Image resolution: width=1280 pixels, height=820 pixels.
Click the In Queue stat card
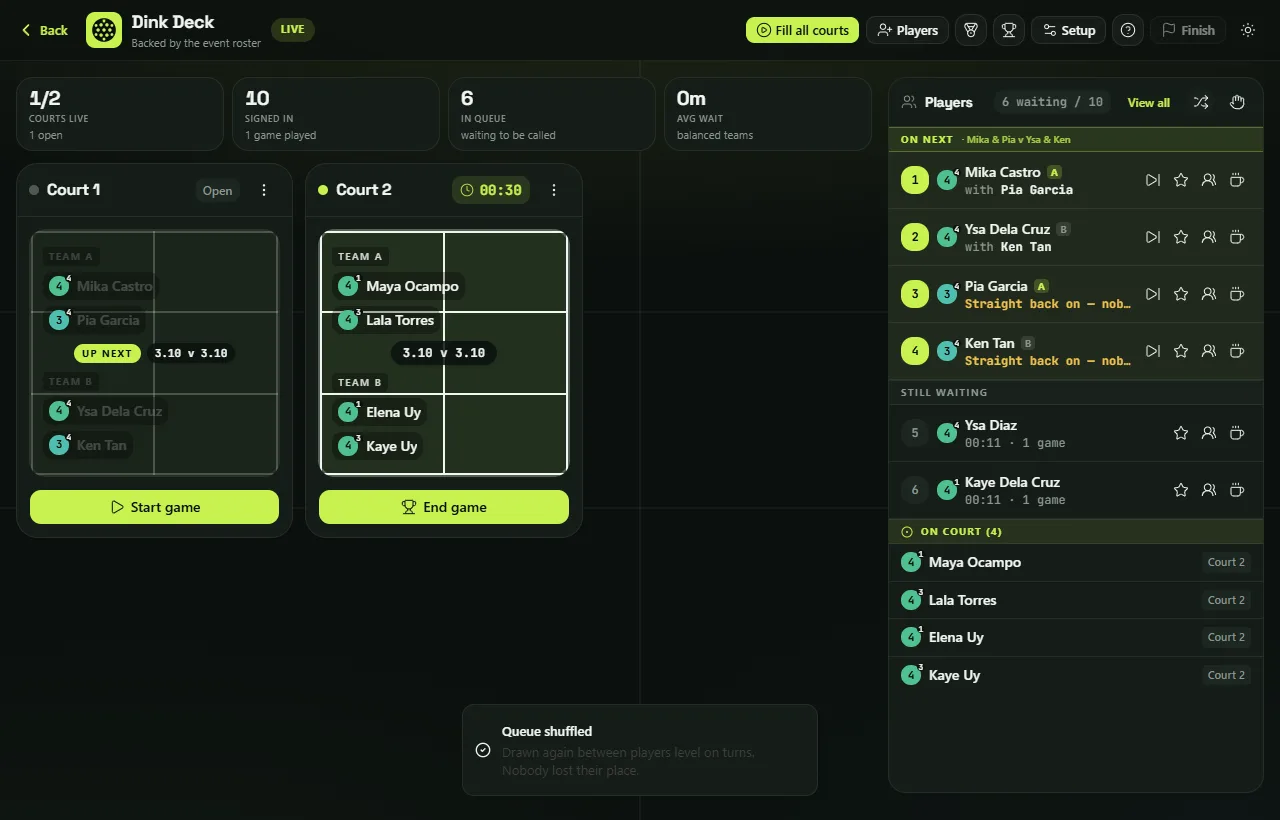pyautogui.click(x=552, y=114)
